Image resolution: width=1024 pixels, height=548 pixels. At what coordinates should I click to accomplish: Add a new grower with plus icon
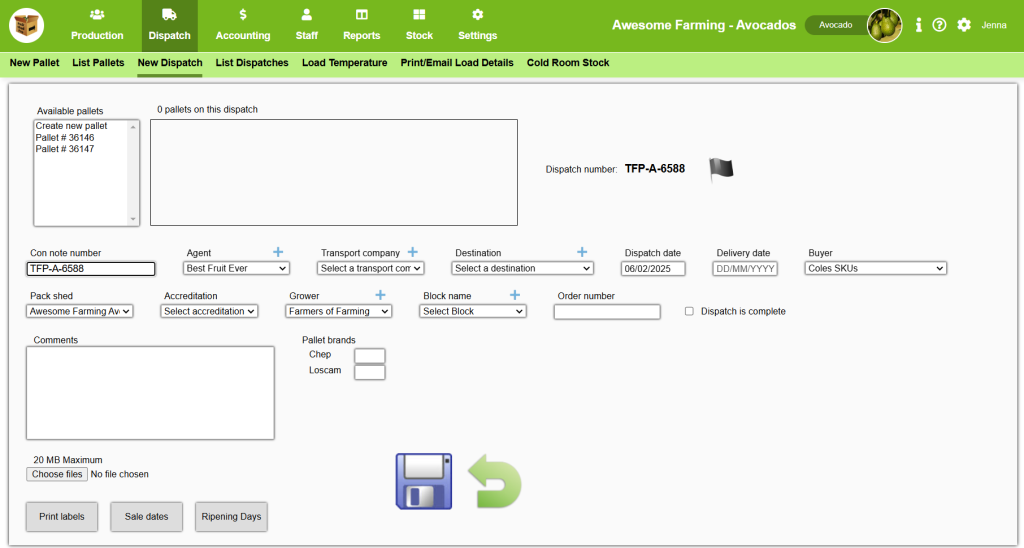tap(380, 295)
